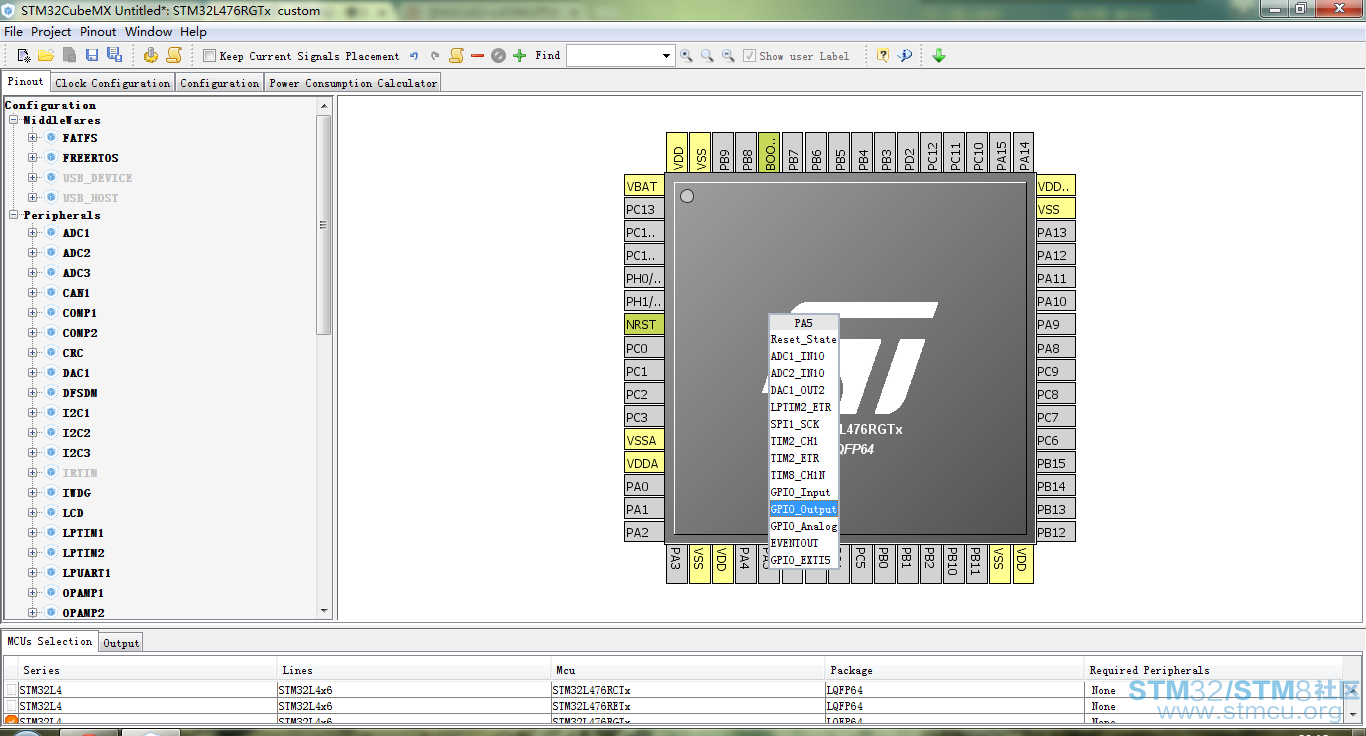This screenshot has height=736, width=1366.
Task: Expand the COMP1 peripheral node
Action: pos(33,313)
